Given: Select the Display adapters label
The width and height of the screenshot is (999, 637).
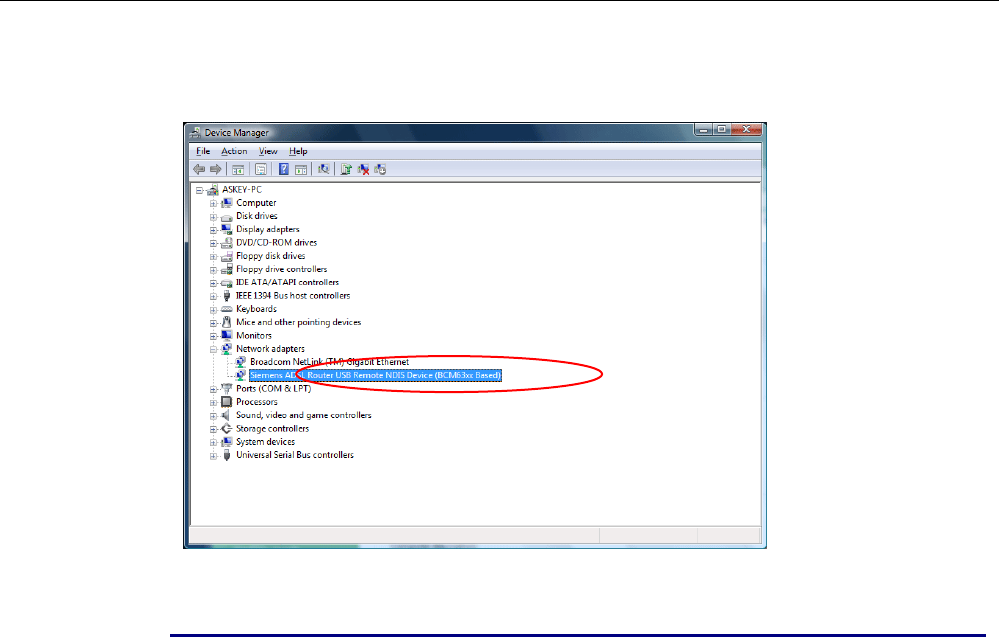Looking at the screenshot, I should pos(268,229).
